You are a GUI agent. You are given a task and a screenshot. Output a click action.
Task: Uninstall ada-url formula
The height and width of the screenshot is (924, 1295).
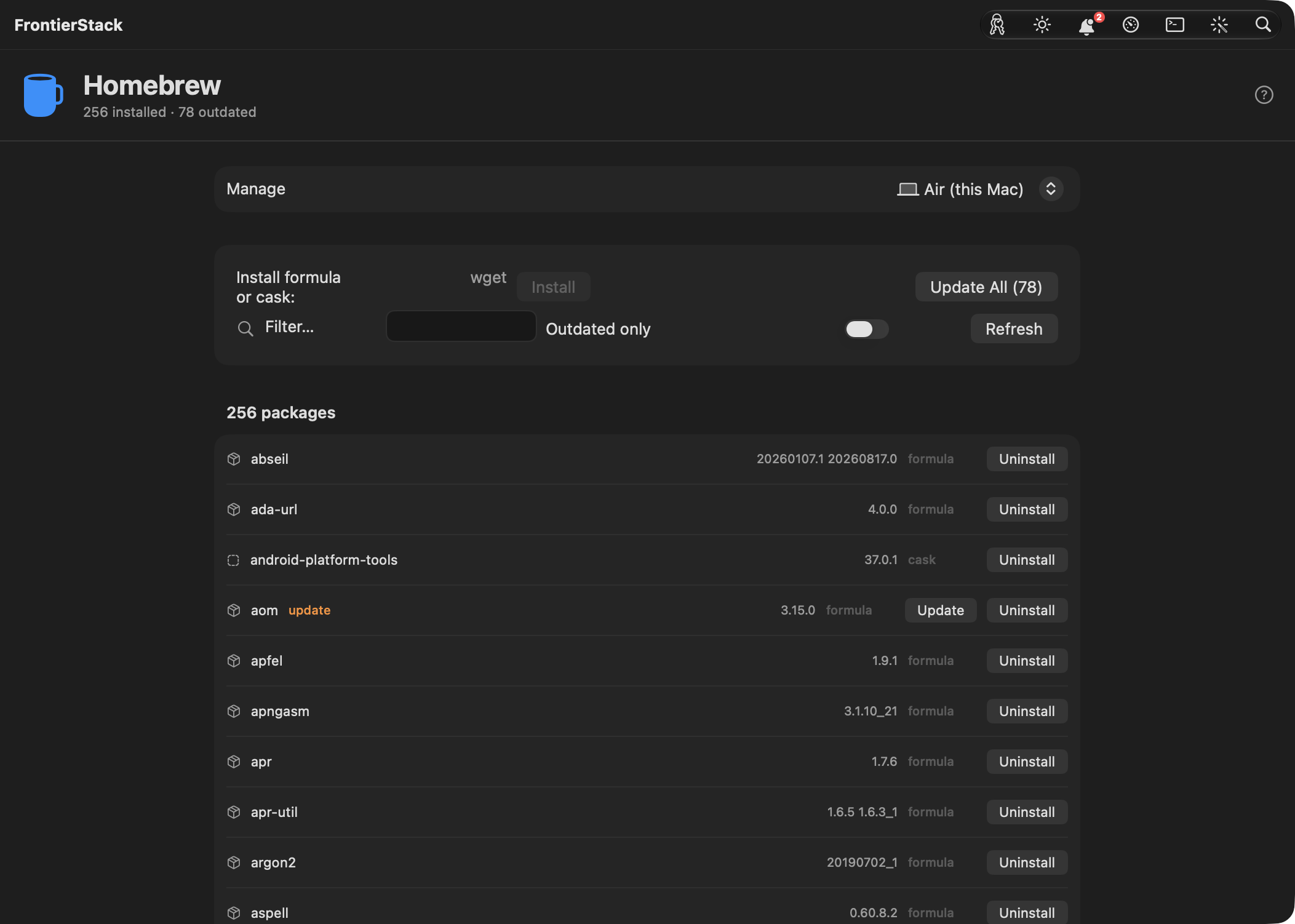[1027, 509]
